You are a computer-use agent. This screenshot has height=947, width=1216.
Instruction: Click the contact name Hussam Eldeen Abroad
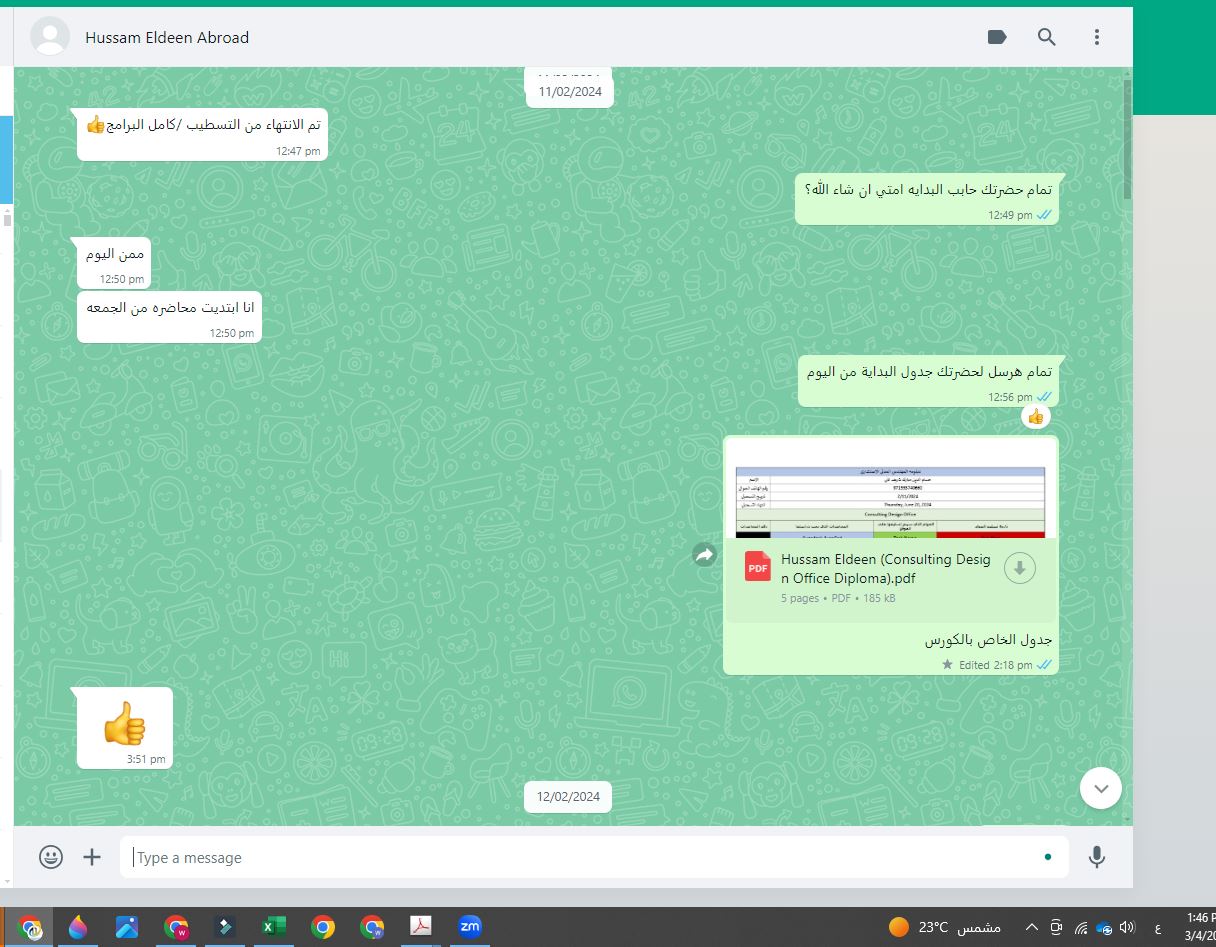tap(167, 38)
